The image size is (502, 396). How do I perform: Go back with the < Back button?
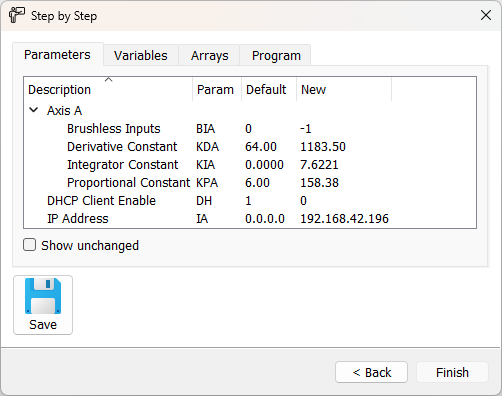pyautogui.click(x=371, y=372)
